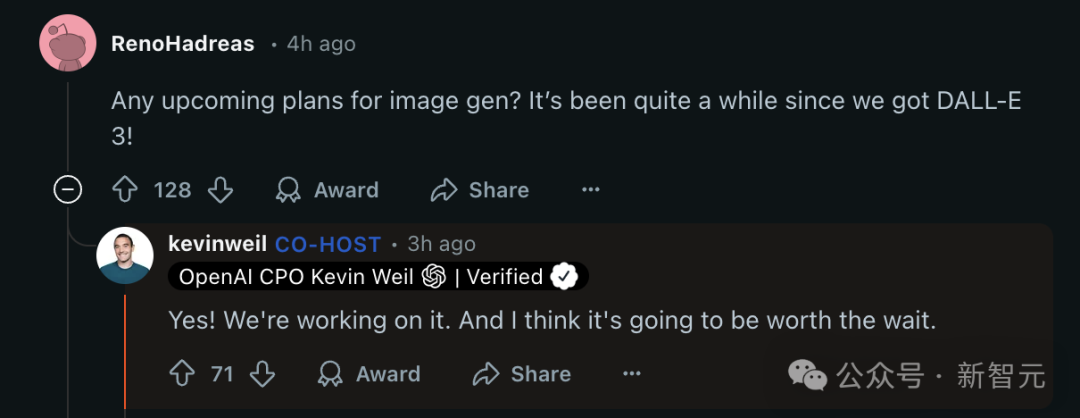The image size is (1080, 418).
Task: Downvote RenoHadreas's comment
Action: click(x=220, y=190)
